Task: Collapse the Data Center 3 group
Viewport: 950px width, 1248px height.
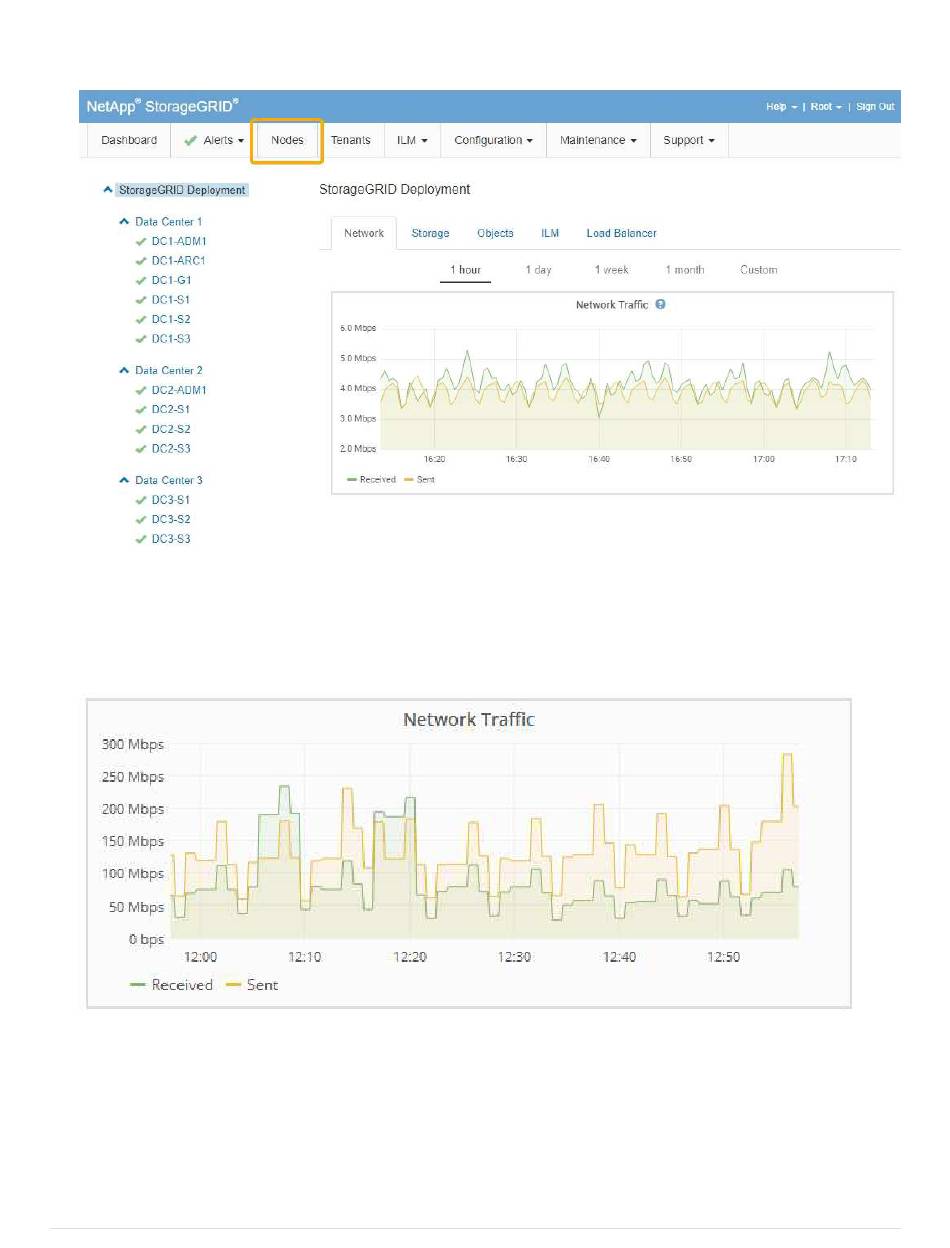Action: pos(124,481)
